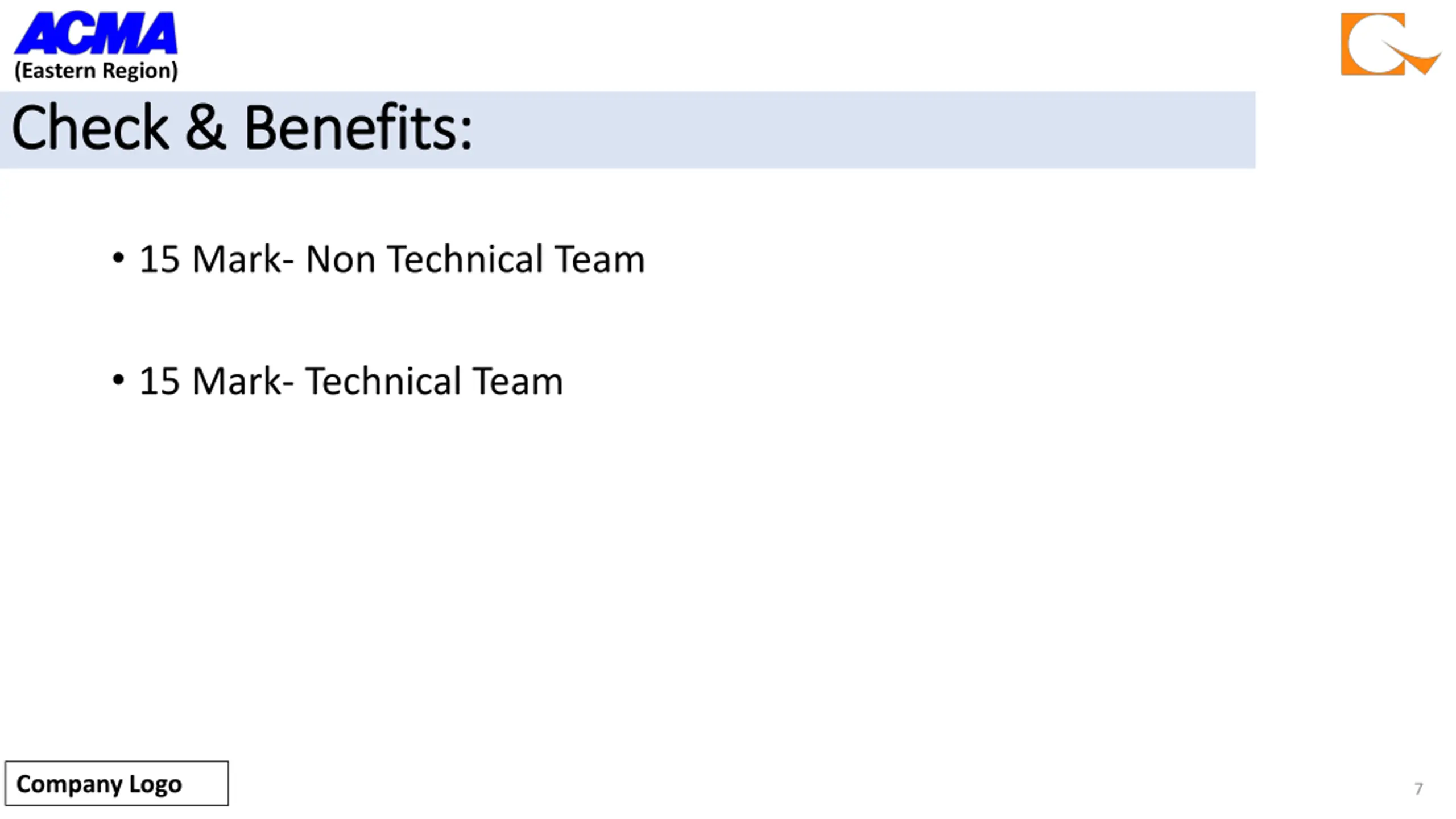1456x819 pixels.
Task: Click the second bullet point dot
Action: pos(118,379)
